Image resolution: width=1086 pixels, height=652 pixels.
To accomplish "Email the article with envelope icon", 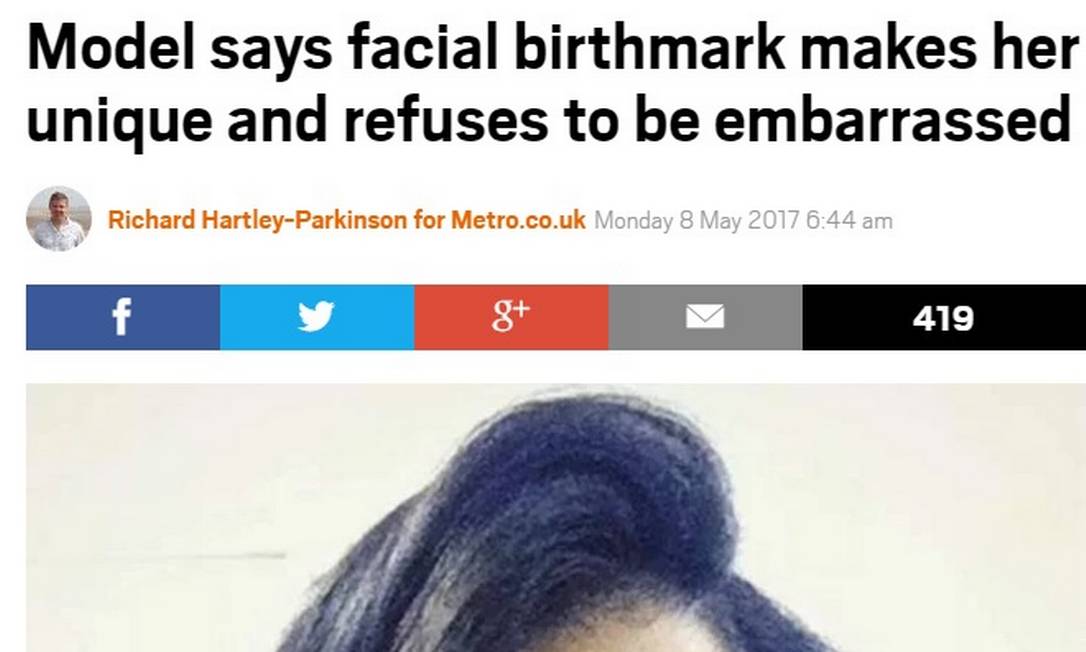I will click(705, 317).
